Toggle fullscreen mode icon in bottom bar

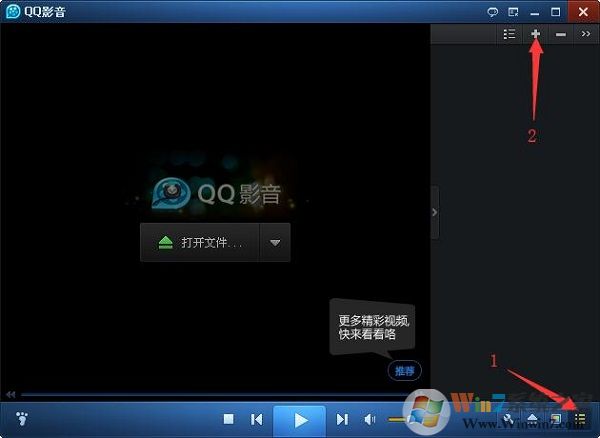[556, 419]
